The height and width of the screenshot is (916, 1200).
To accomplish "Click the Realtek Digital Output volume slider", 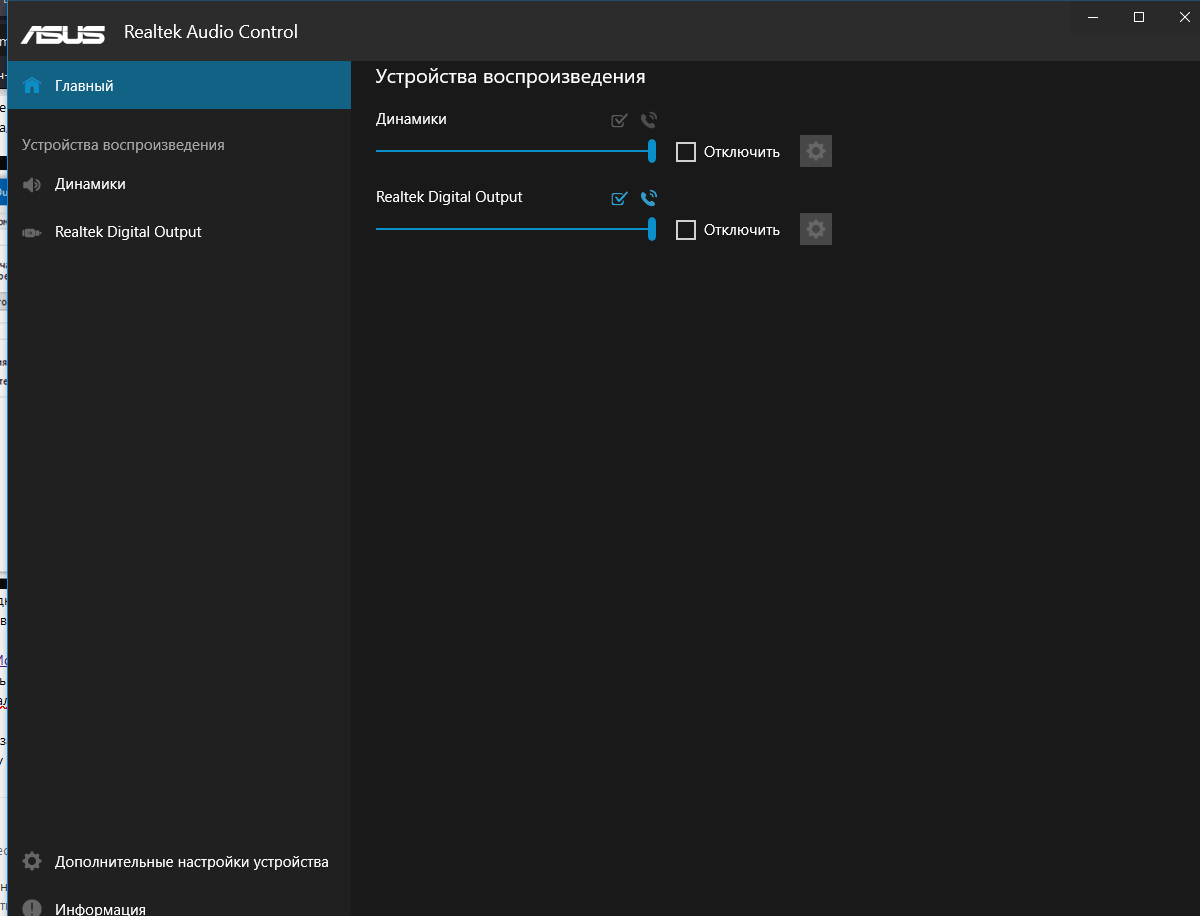I will click(516, 229).
